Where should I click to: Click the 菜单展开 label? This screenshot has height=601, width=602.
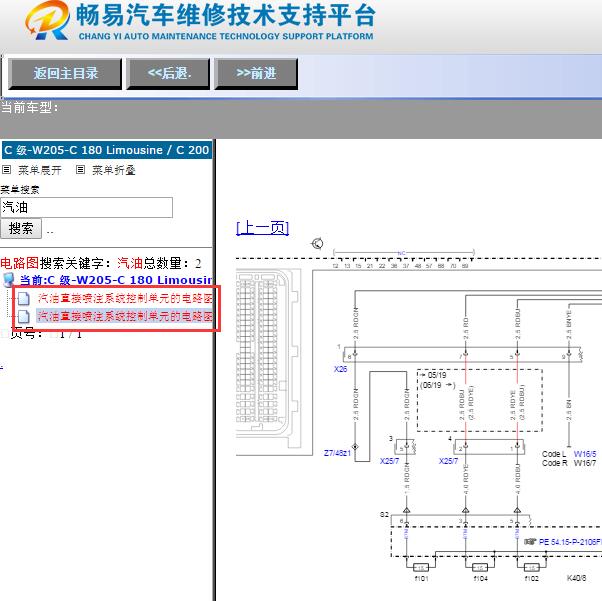[40, 170]
